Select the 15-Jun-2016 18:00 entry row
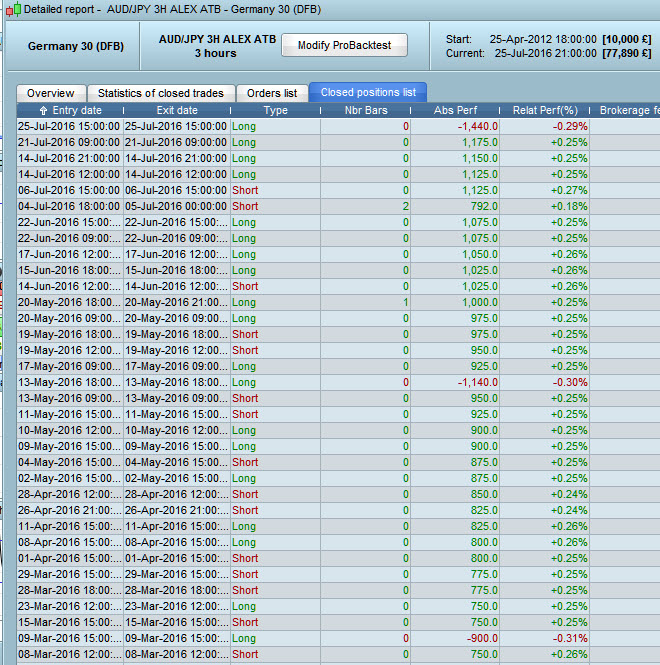 point(338,270)
